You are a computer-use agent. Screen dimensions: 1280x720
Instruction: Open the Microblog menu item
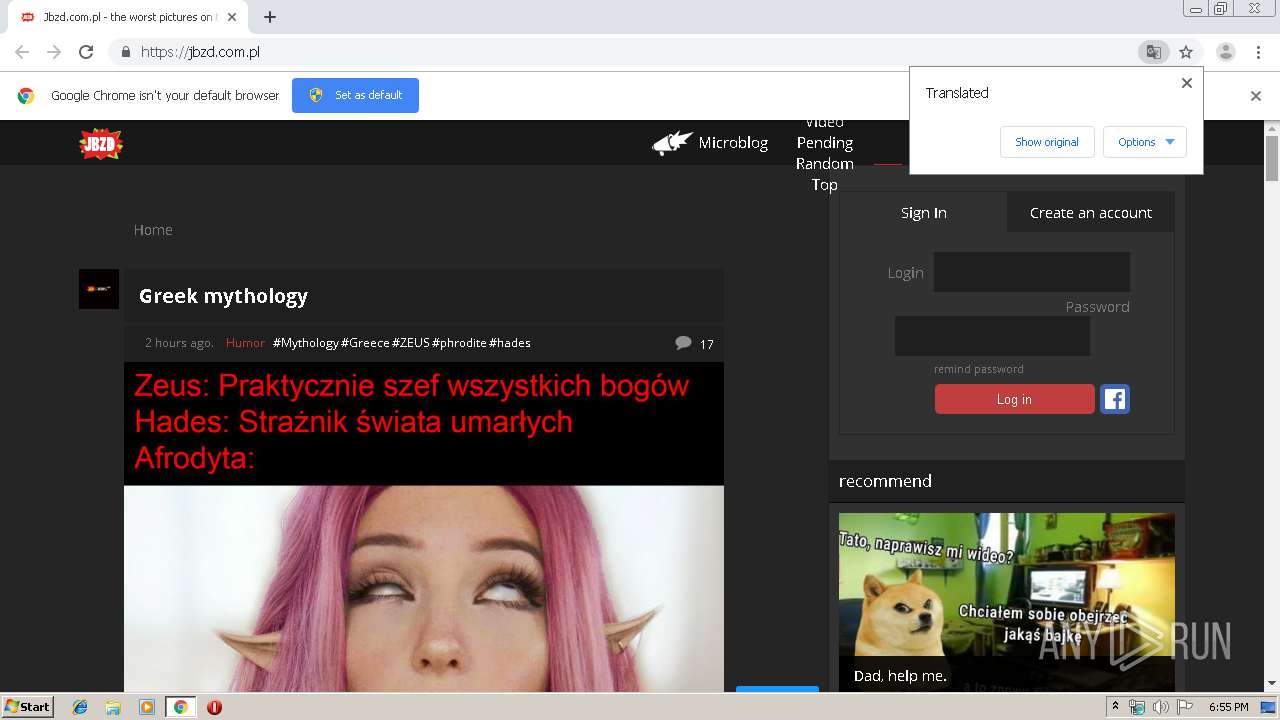[733, 143]
